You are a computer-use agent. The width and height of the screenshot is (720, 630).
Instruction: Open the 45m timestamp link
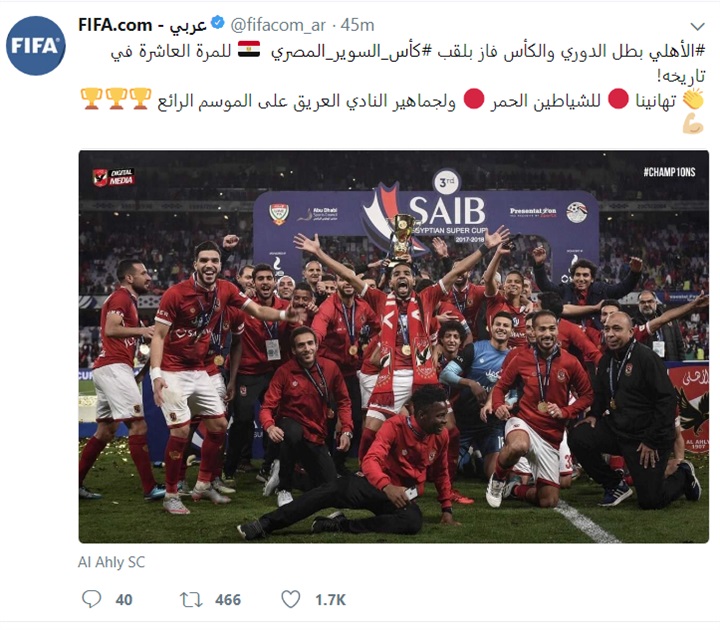(357, 25)
